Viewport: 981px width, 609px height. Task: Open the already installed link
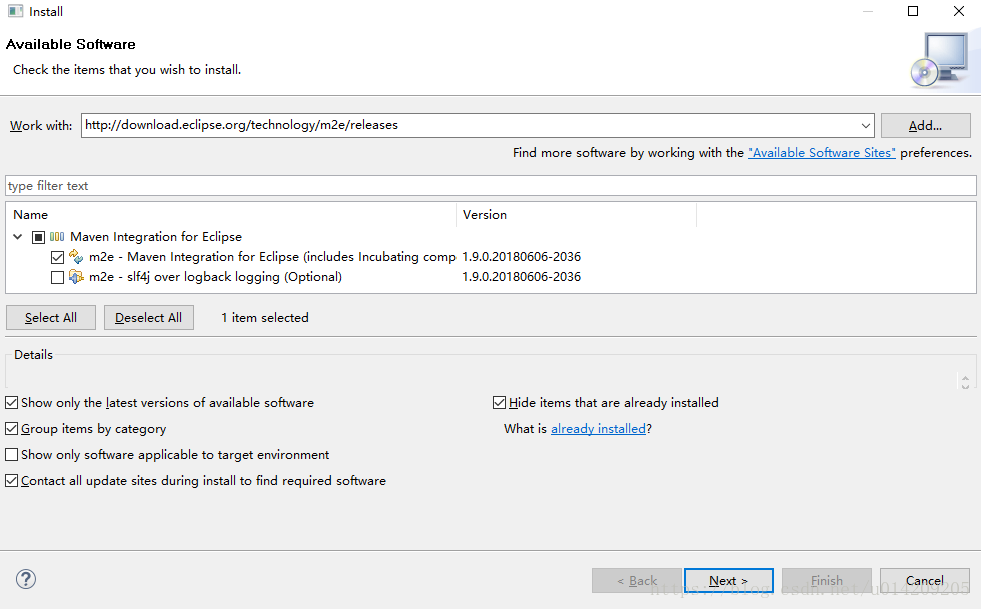click(598, 429)
